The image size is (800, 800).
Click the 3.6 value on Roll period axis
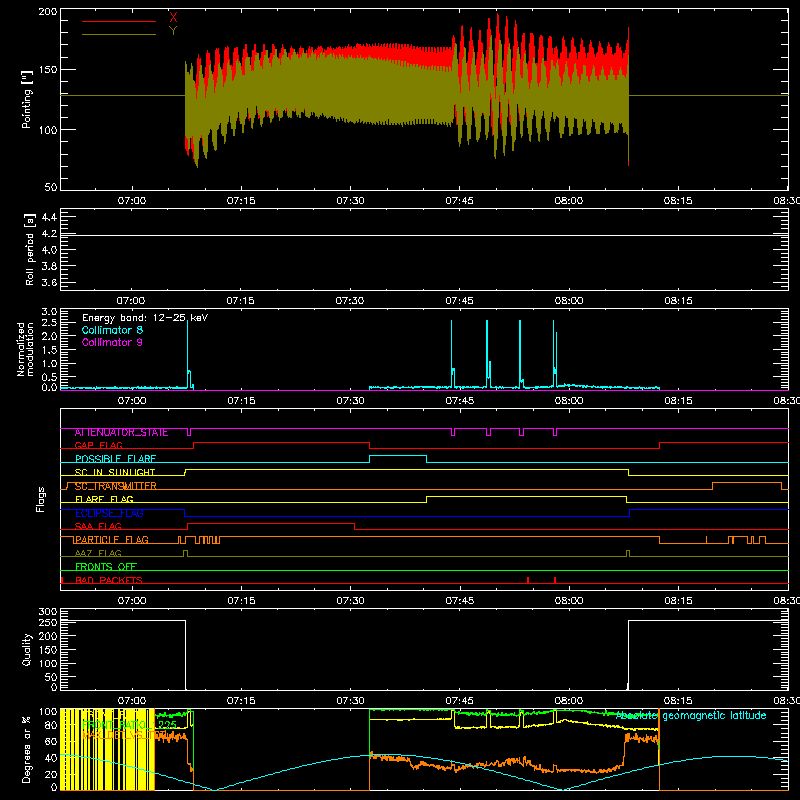49,282
